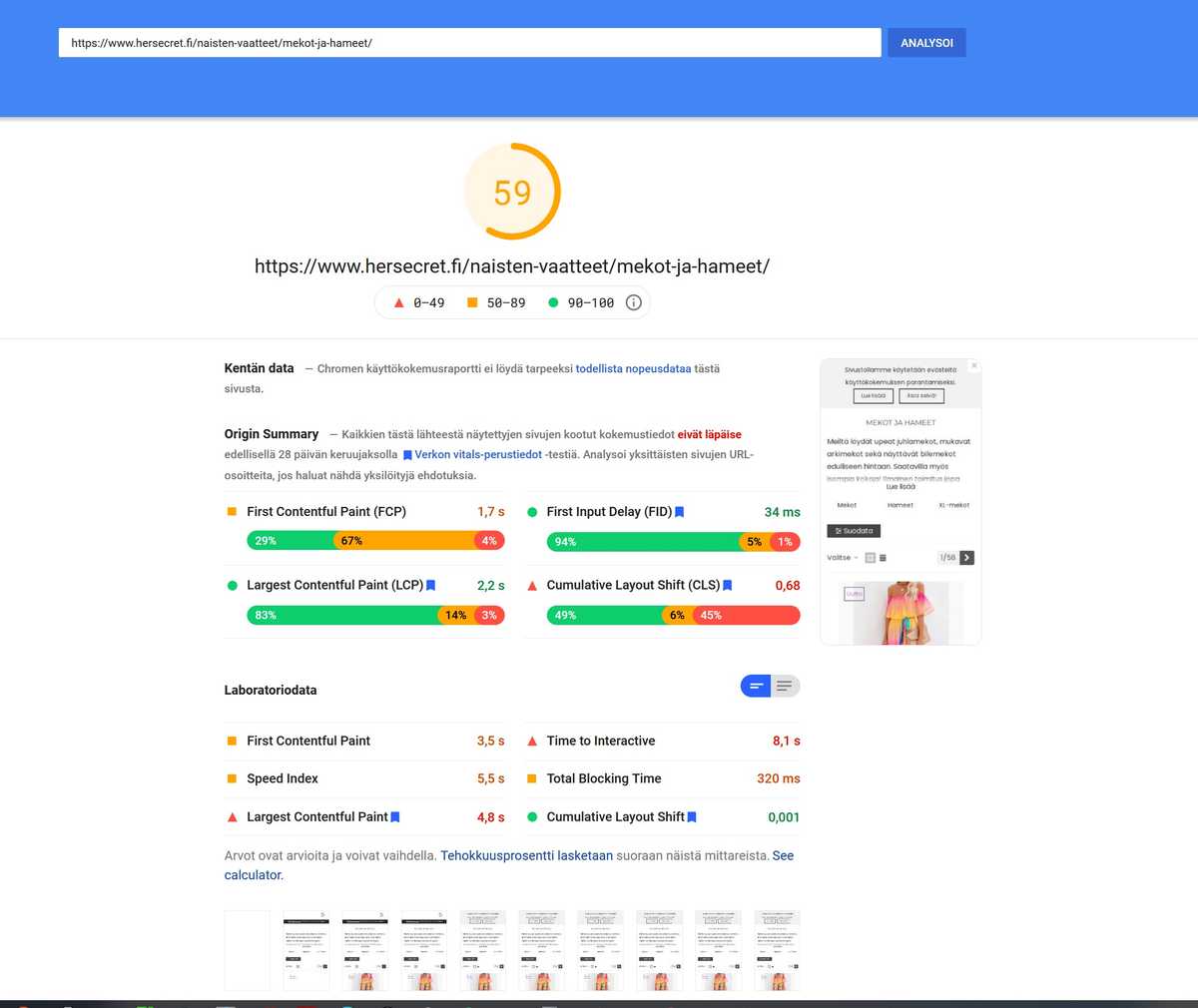
Task: Click the orange 67% segment of FCP bar
Action: click(x=403, y=541)
